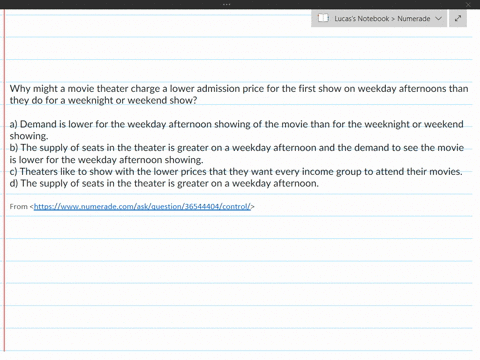Image resolution: width=480 pixels, height=360 pixels.
Task: Click the three dots handle at top
Action: click(x=227, y=4)
